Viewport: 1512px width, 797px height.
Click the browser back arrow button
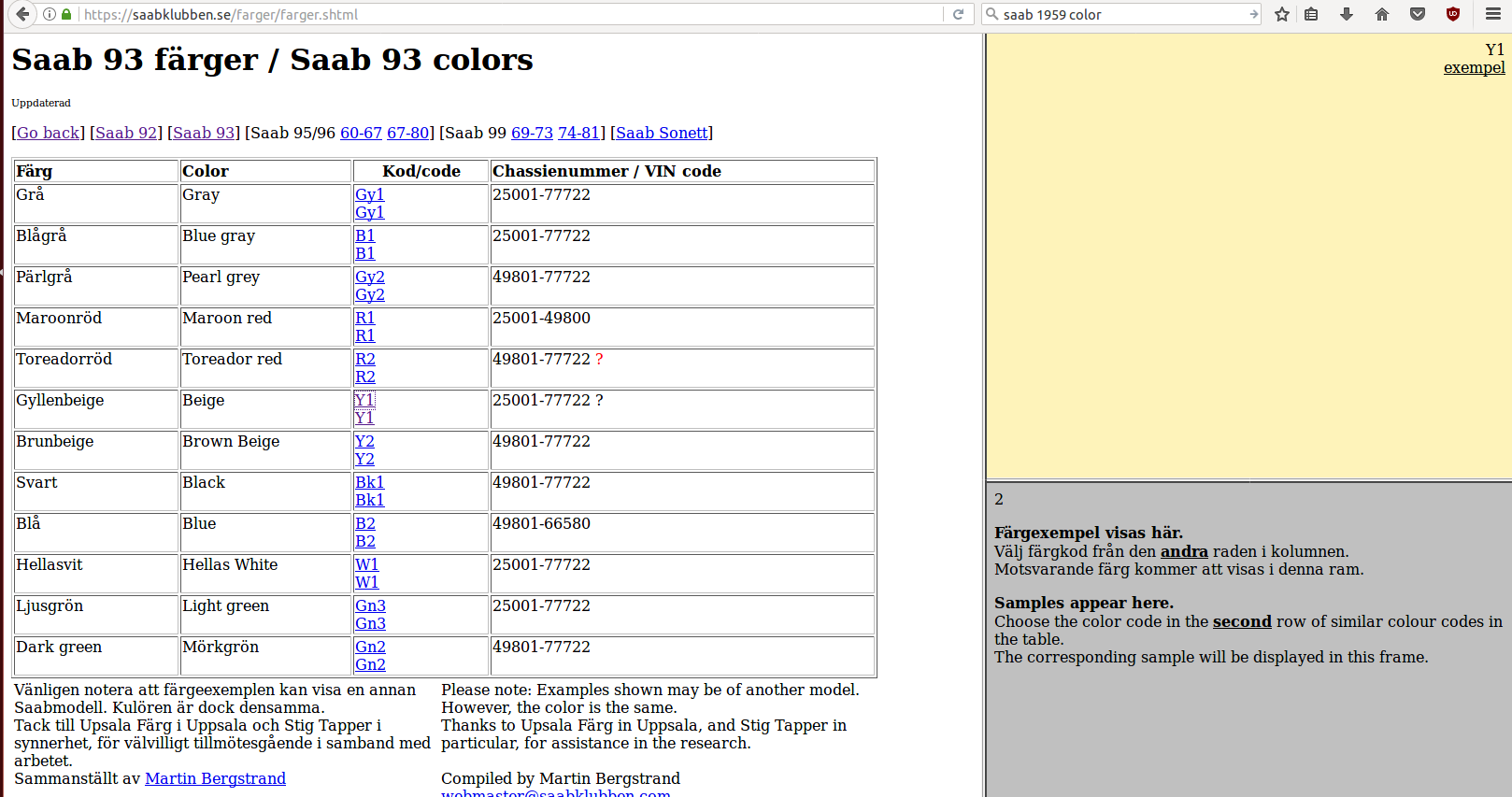[22, 14]
